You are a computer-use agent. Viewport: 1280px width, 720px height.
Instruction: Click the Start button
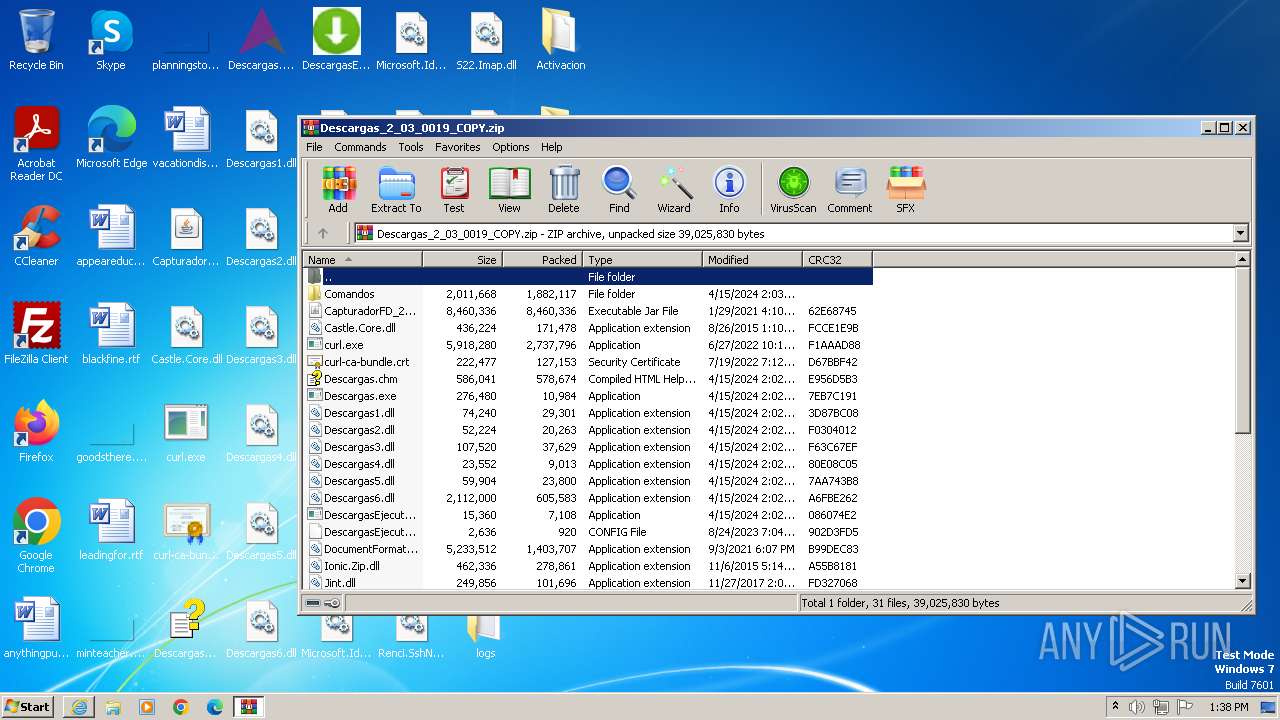pyautogui.click(x=28, y=706)
